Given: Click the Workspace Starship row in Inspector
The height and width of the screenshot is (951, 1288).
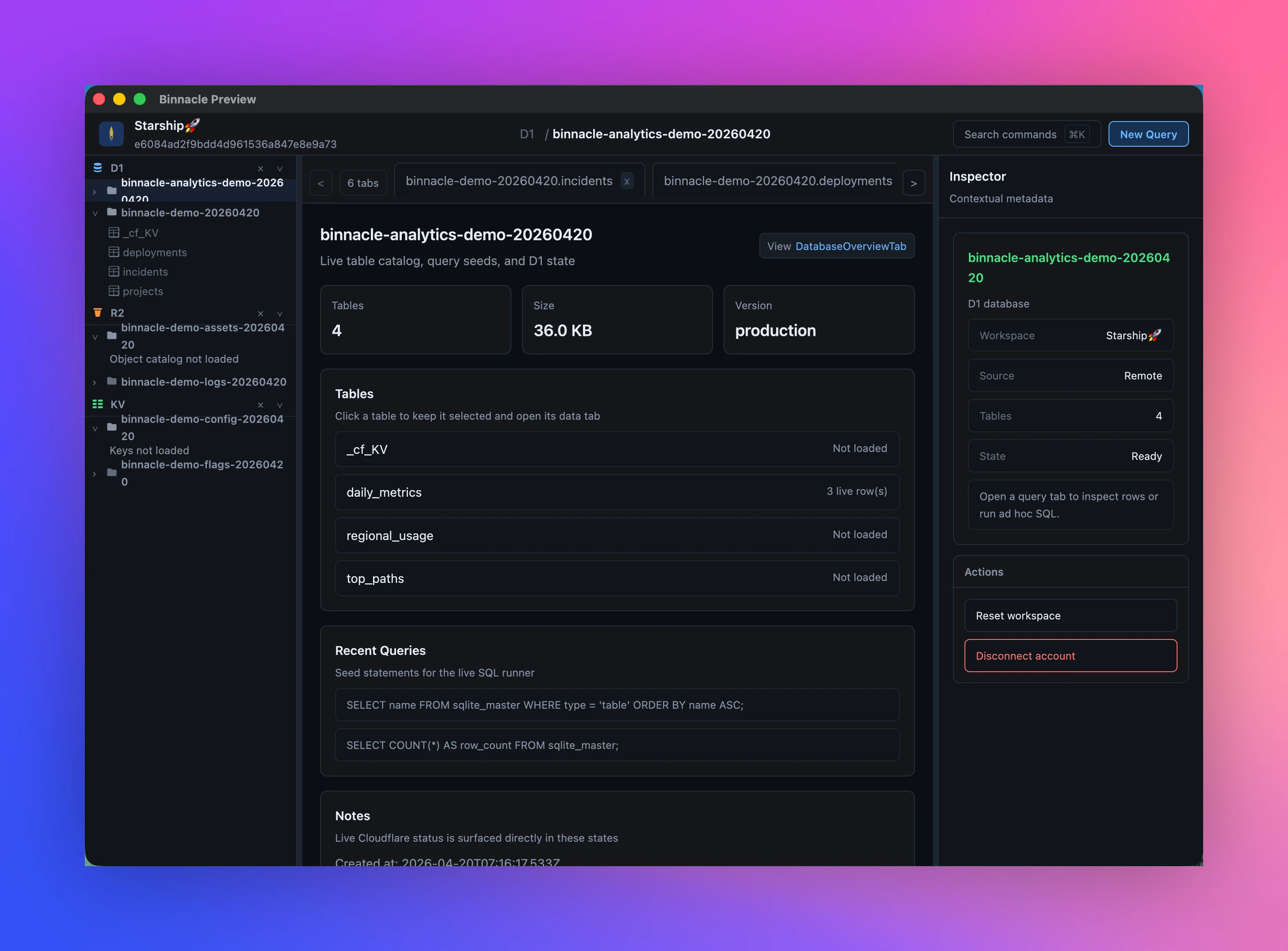Looking at the screenshot, I should (x=1071, y=335).
